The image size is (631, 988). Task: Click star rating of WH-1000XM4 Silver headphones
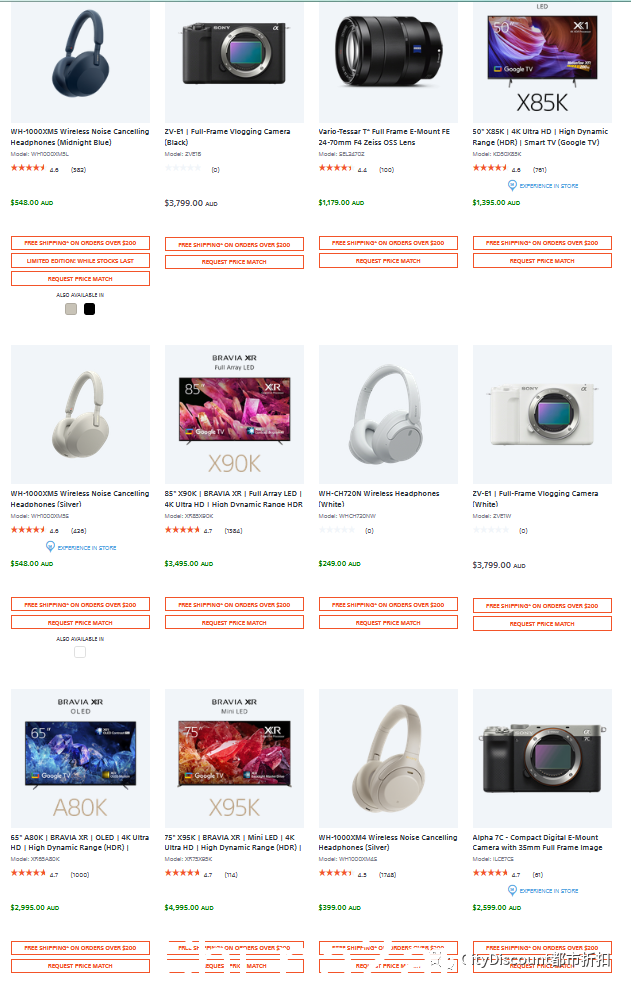tap(335, 873)
